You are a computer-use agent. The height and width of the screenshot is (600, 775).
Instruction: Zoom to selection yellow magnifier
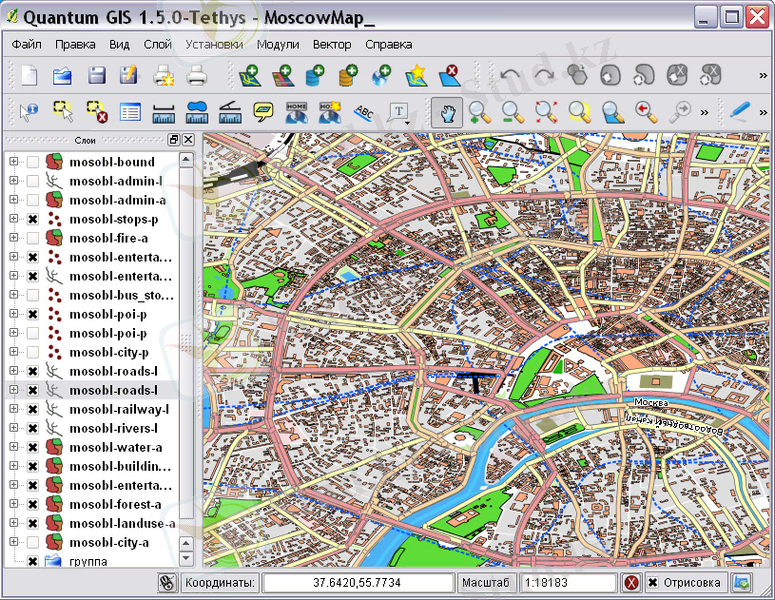pos(579,113)
